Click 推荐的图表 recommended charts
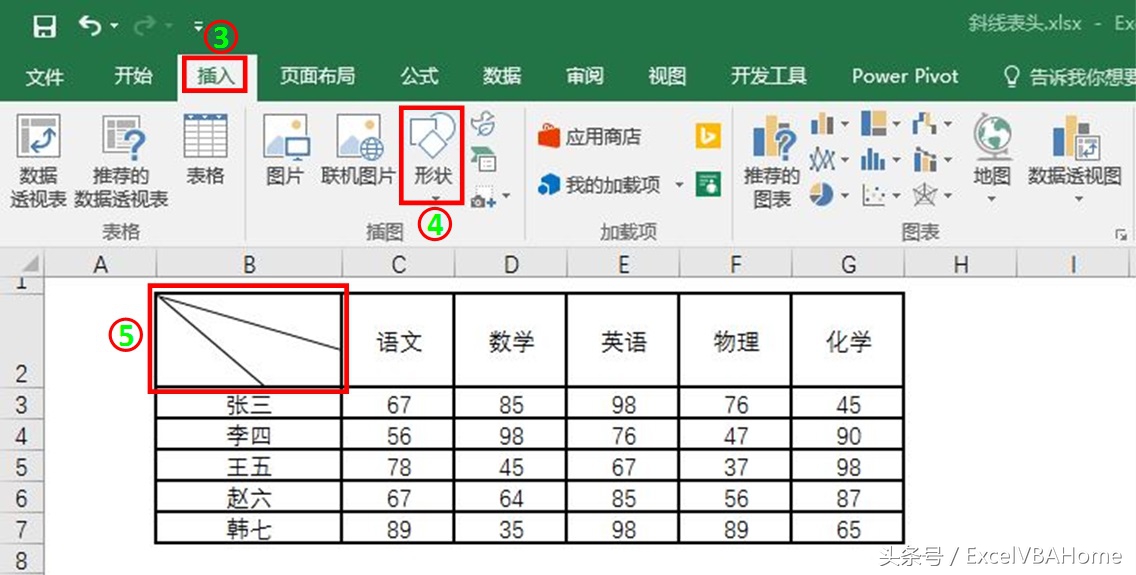This screenshot has height=575, width=1136. (772, 161)
